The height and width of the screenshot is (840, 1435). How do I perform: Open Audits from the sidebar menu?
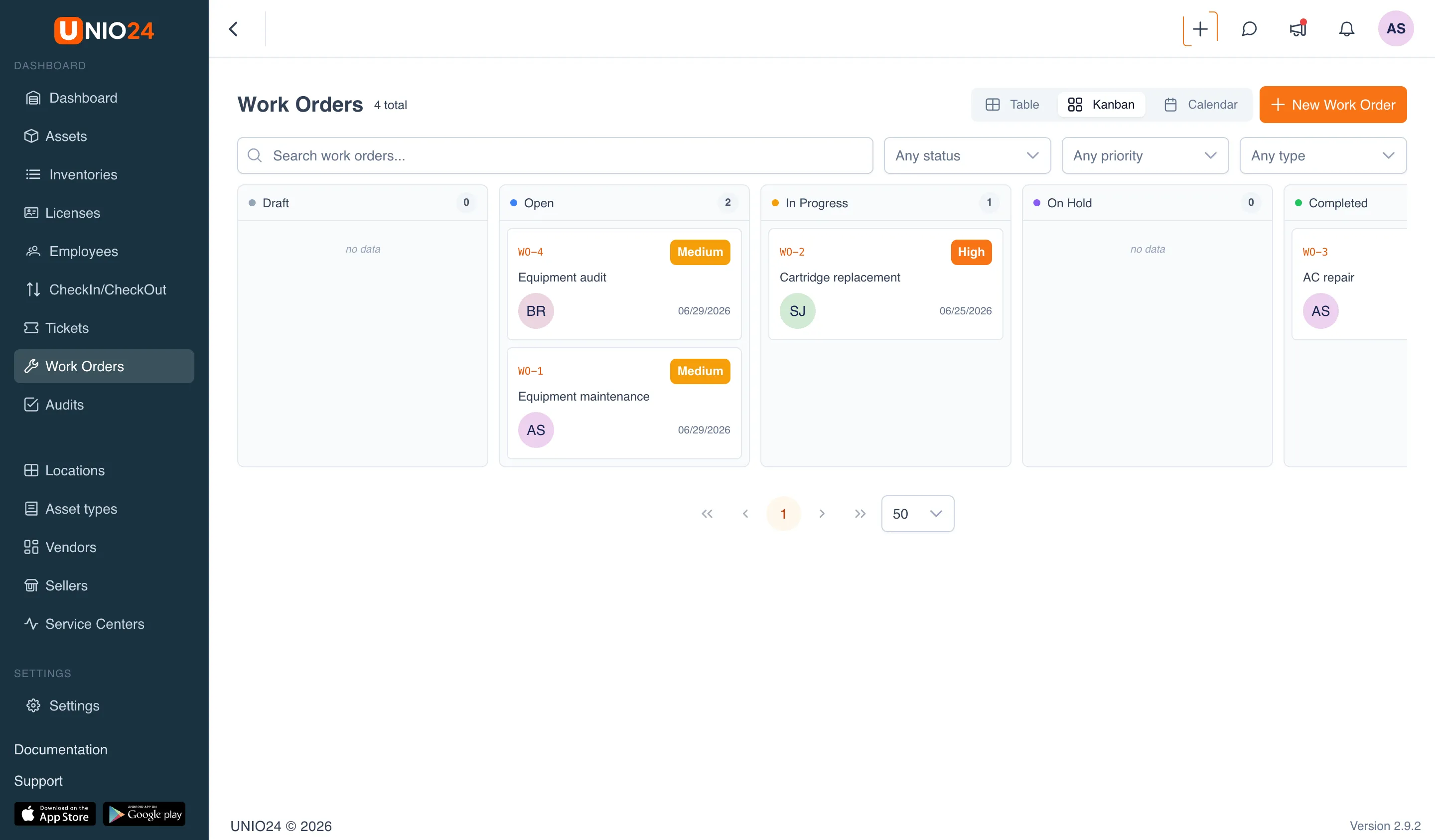pyautogui.click(x=104, y=405)
